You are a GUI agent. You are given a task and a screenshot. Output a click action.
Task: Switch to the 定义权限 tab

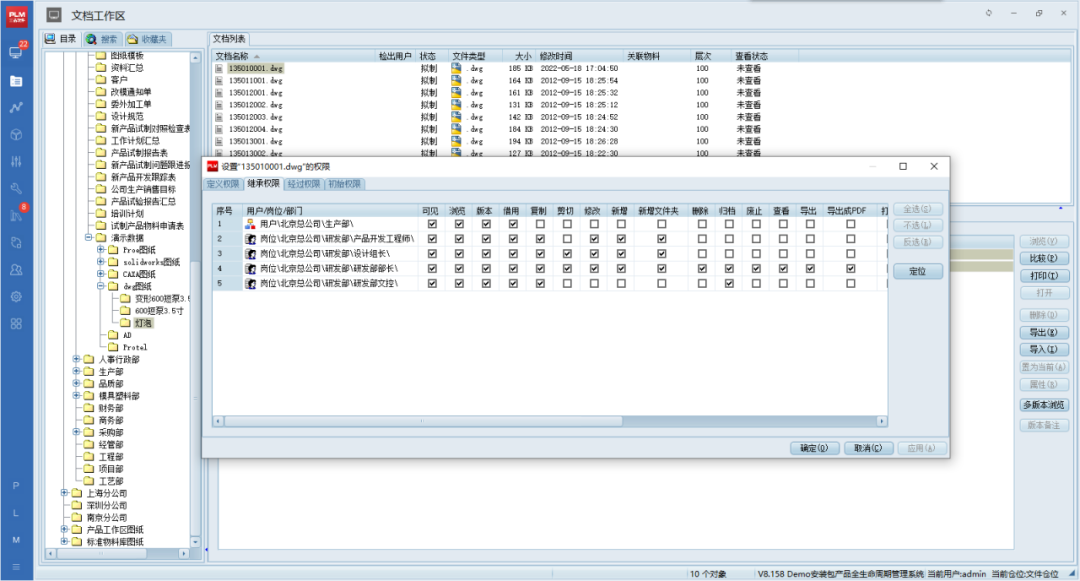point(224,184)
